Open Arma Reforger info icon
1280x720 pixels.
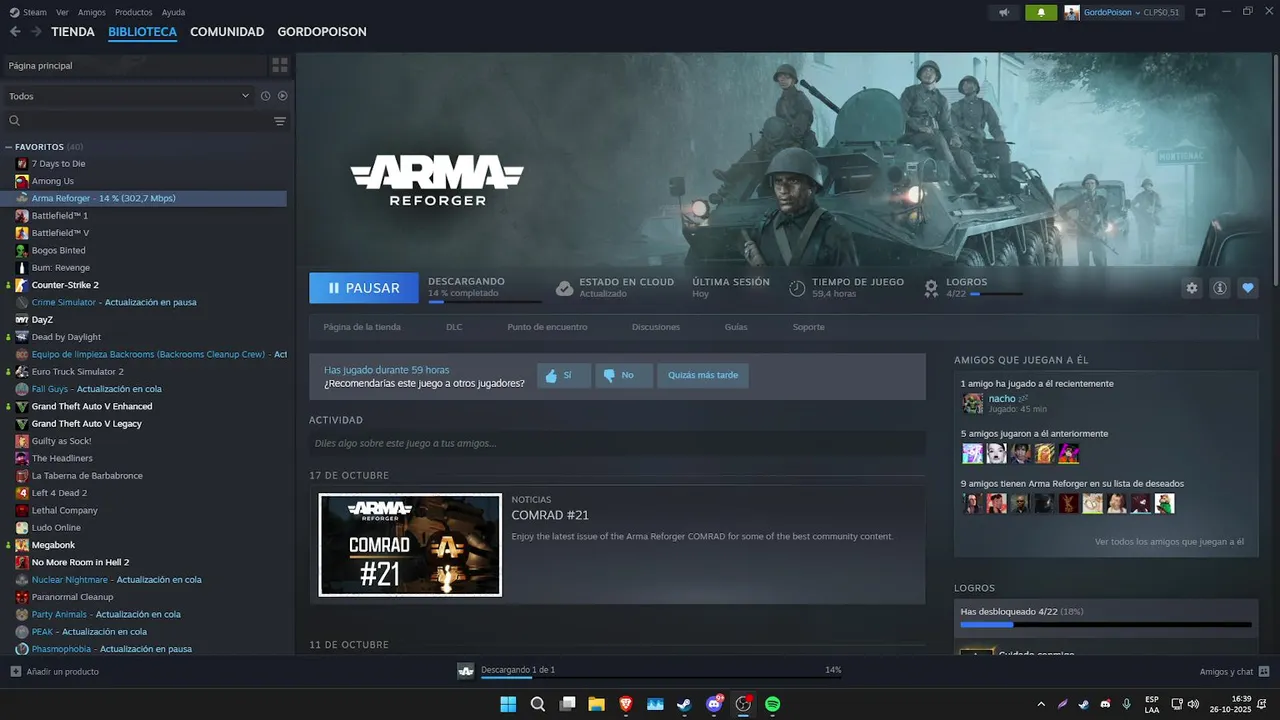click(x=1220, y=288)
